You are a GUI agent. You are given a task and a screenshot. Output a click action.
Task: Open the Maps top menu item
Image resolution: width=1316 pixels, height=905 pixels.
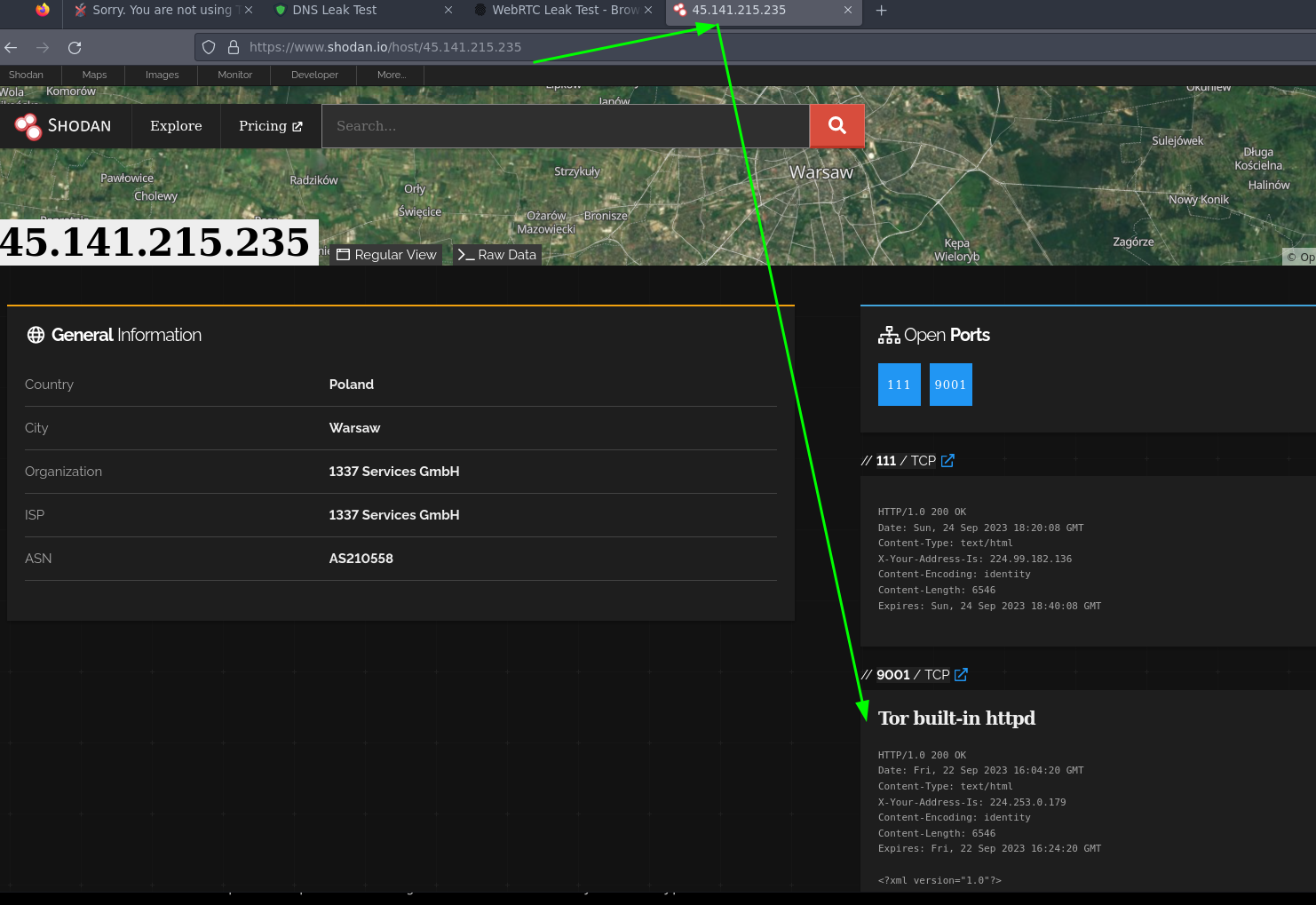tap(94, 75)
